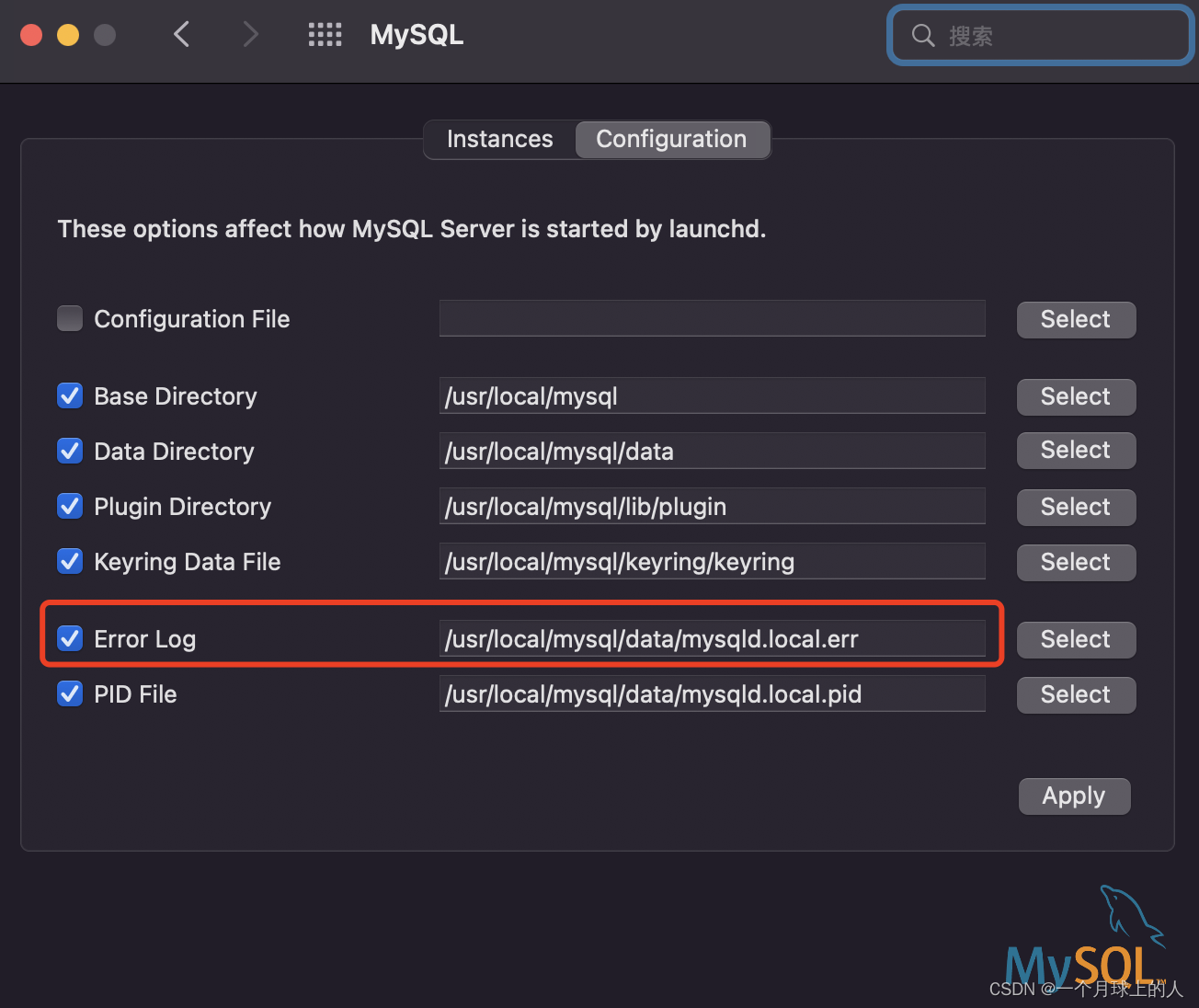Screen dimensions: 1199x1008
Task: Click the Error Log label
Action: [x=145, y=639]
